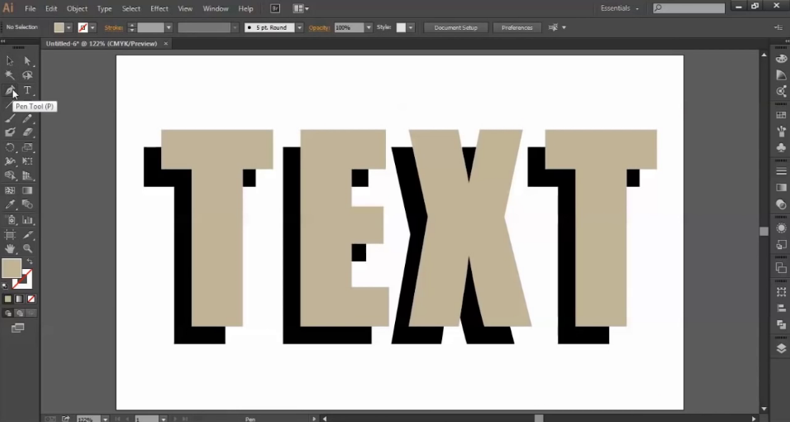This screenshot has width=790, height=422.
Task: Select the Artboard tool
Action: (x=10, y=235)
